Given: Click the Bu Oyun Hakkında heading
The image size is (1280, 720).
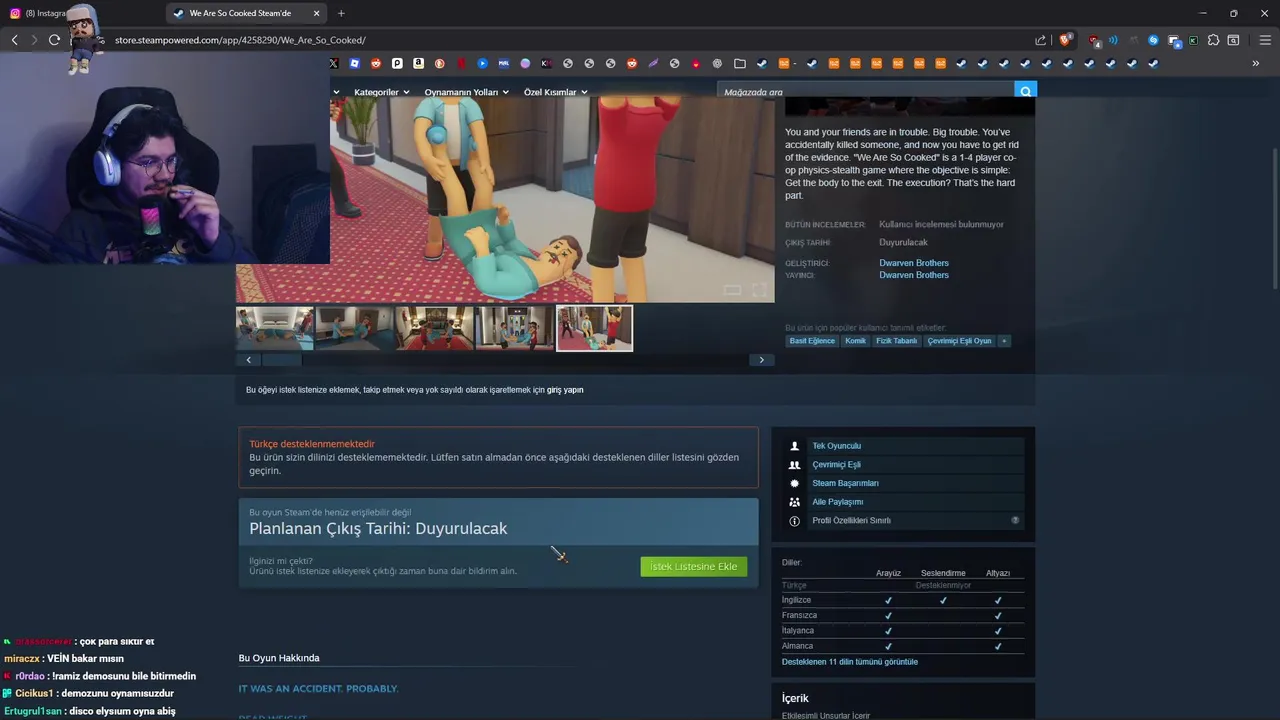Looking at the screenshot, I should pos(279,658).
